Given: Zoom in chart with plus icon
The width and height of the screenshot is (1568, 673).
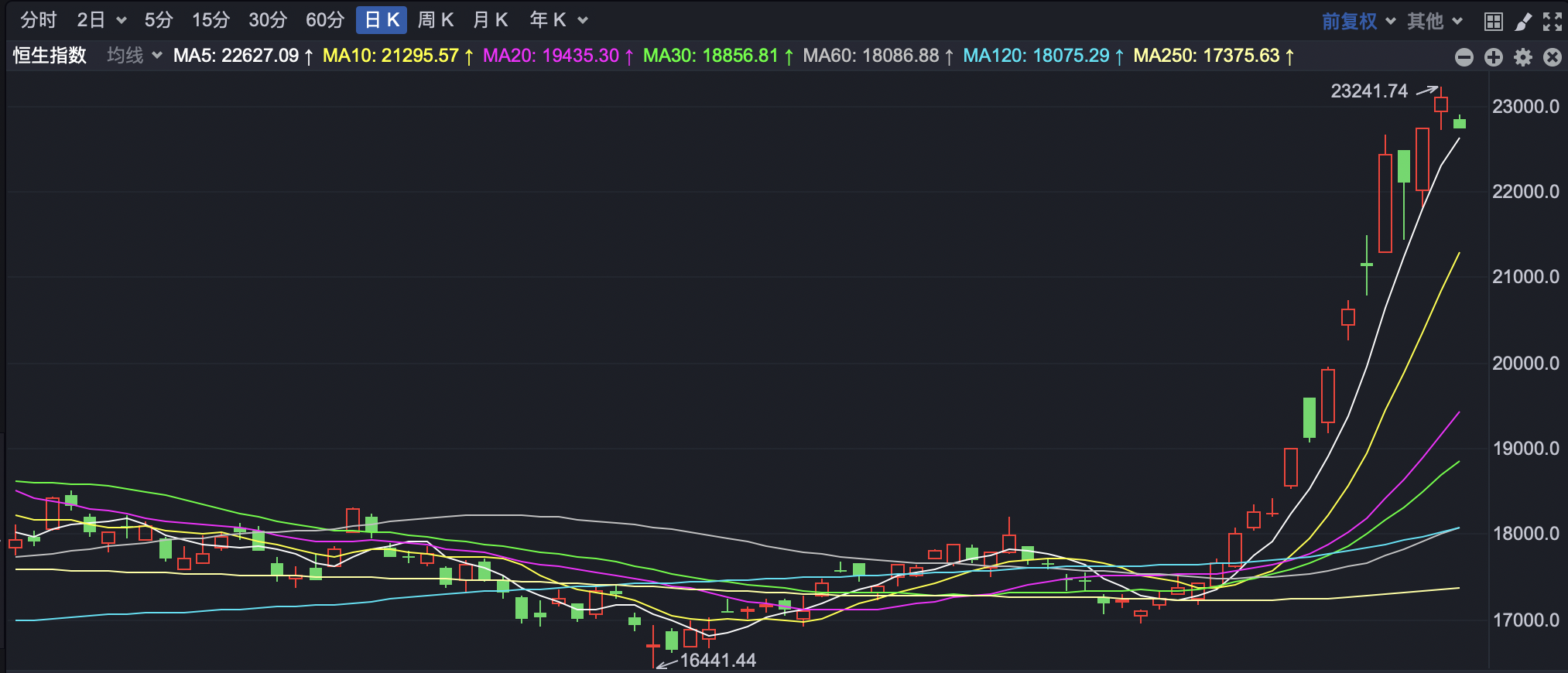Looking at the screenshot, I should (x=1494, y=57).
